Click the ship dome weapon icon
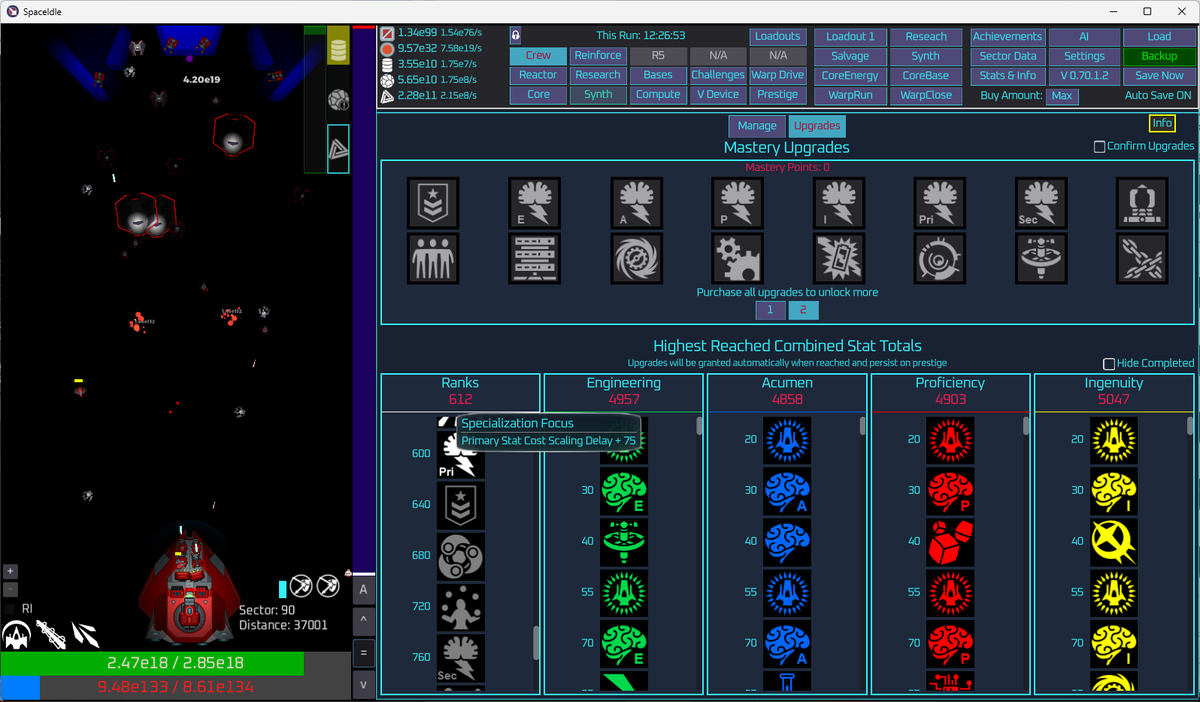Viewport: 1200px width, 702px height. pyautogui.click(x=17, y=634)
